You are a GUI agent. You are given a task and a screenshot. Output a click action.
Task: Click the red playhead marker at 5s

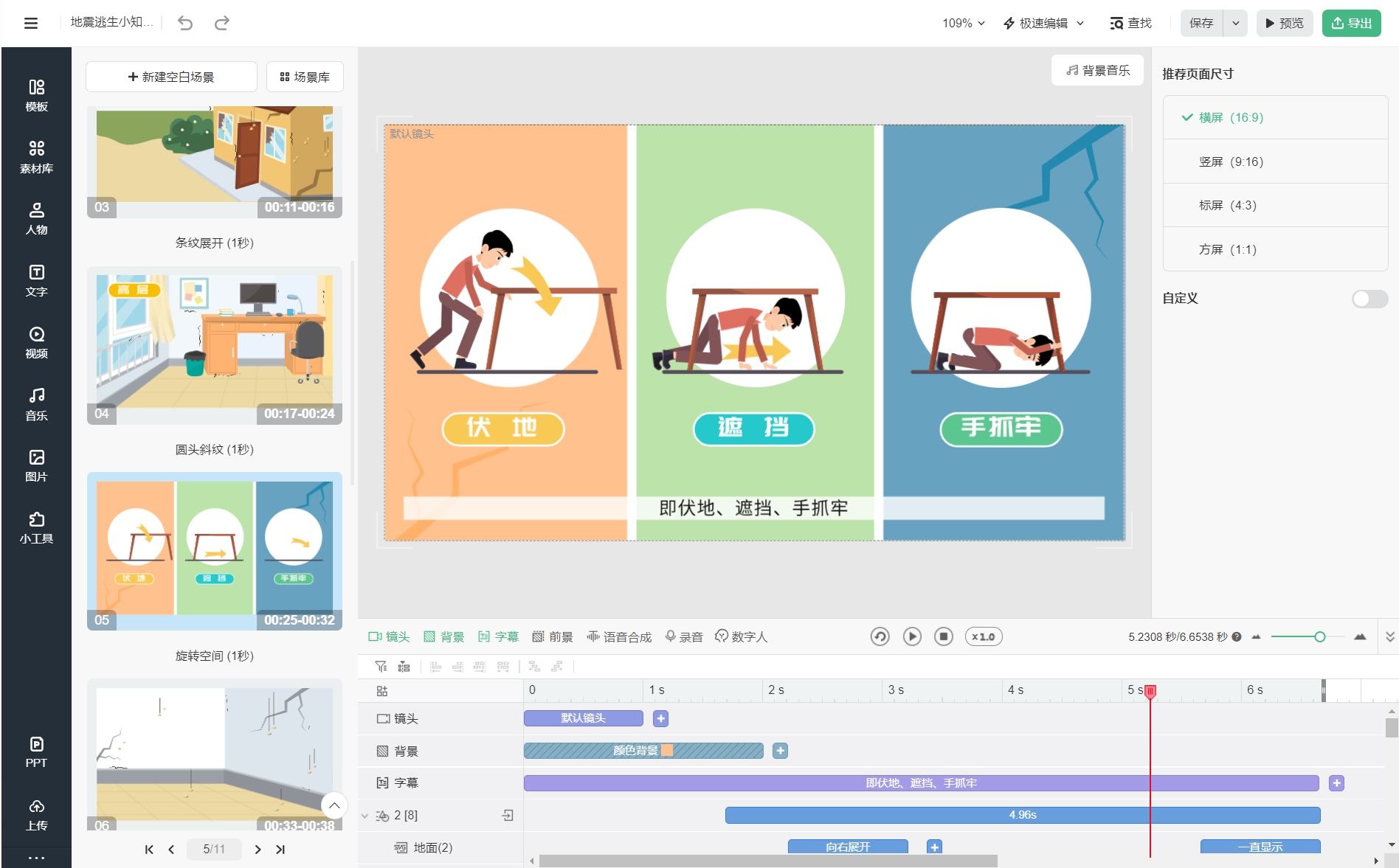tap(1150, 691)
